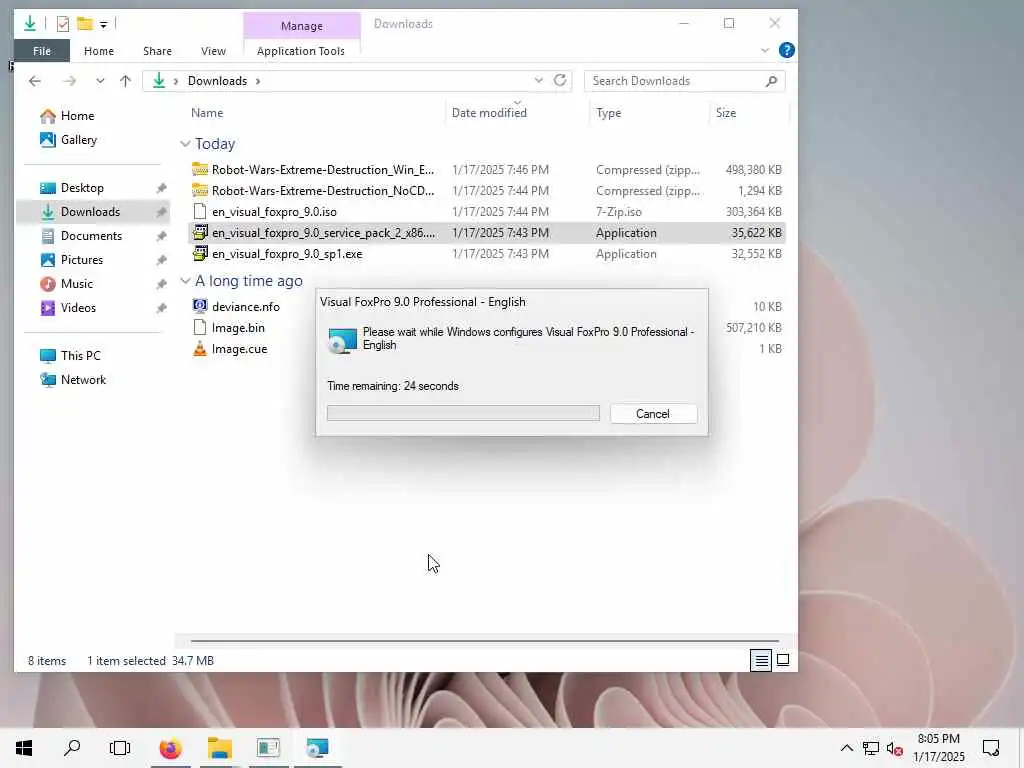
Task: Sort by the Date modified column header
Action: (x=489, y=113)
